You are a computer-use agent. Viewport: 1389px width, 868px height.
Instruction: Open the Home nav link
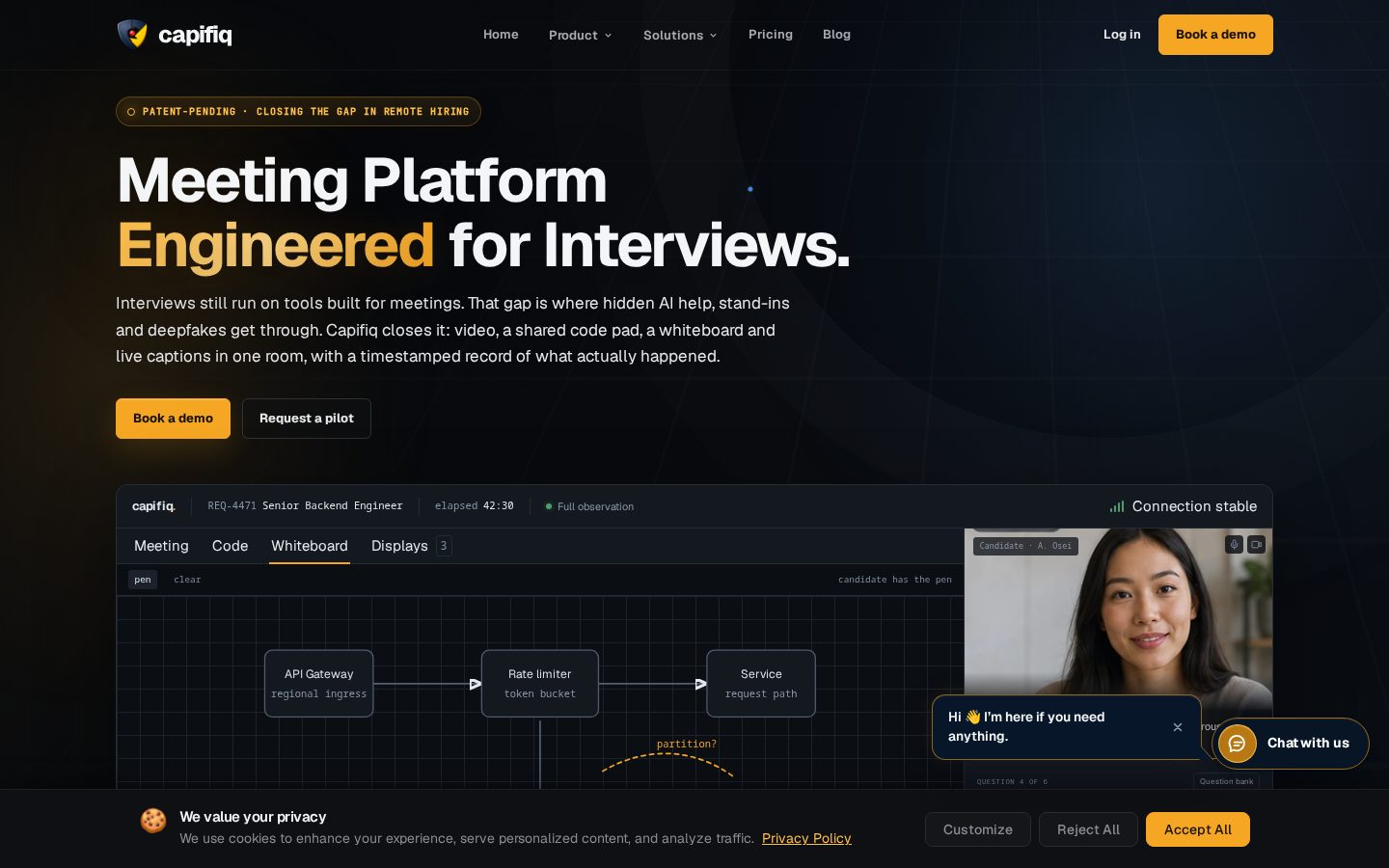tap(501, 34)
